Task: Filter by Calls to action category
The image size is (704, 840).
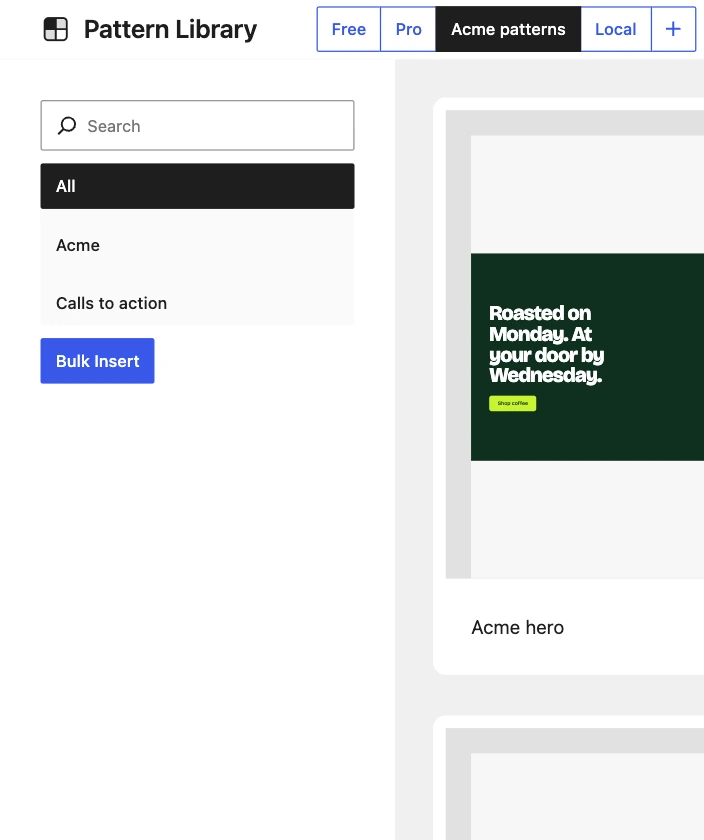Action: click(x=197, y=303)
